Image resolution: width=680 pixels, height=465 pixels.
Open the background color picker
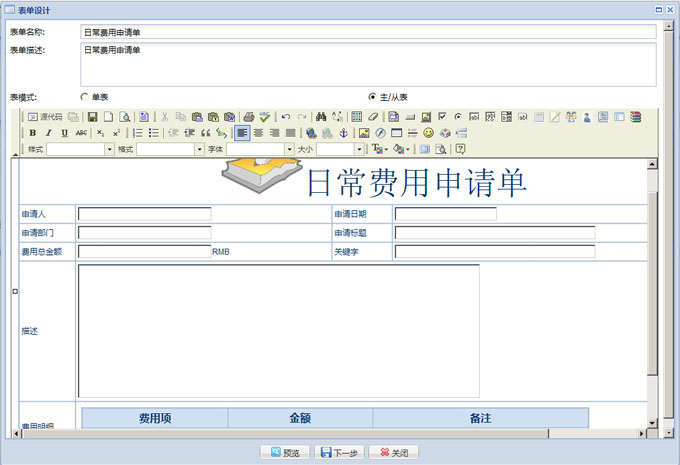[x=401, y=149]
